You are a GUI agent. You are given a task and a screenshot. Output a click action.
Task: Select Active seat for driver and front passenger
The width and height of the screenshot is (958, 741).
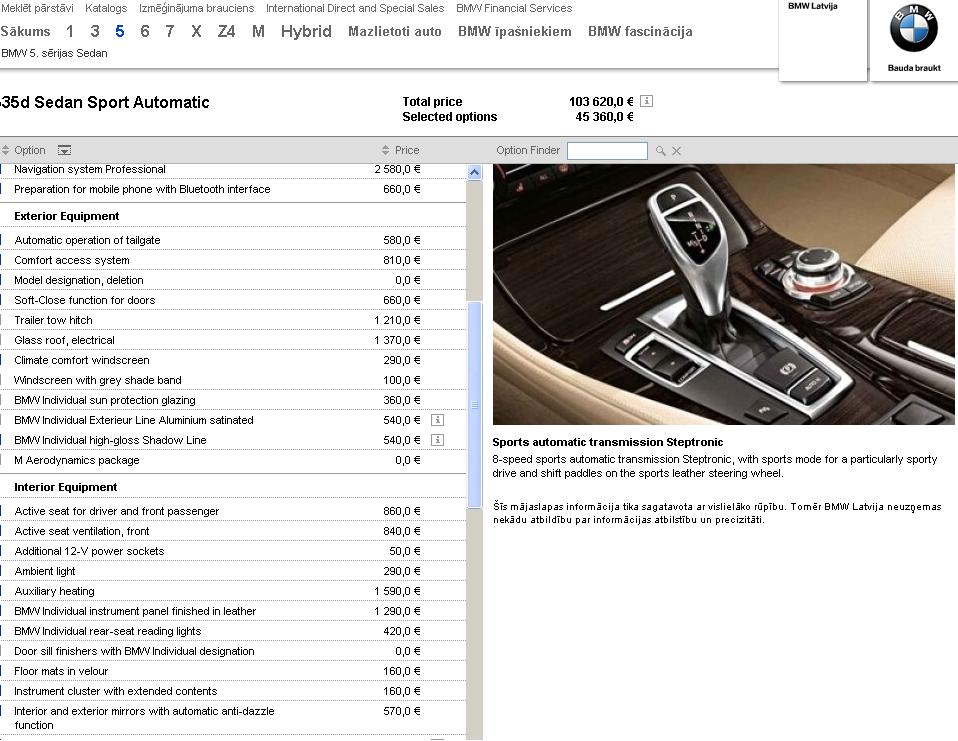coord(233,511)
